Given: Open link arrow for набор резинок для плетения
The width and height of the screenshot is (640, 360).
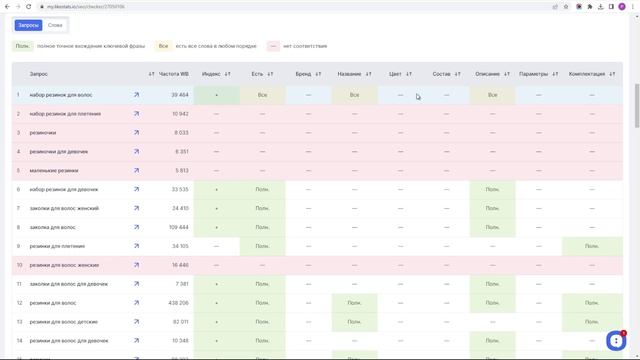Looking at the screenshot, I should tap(136, 114).
